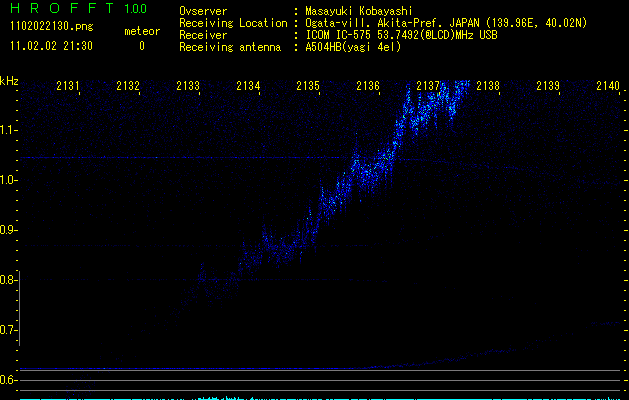Click the meteor count value 0

(x=142, y=46)
